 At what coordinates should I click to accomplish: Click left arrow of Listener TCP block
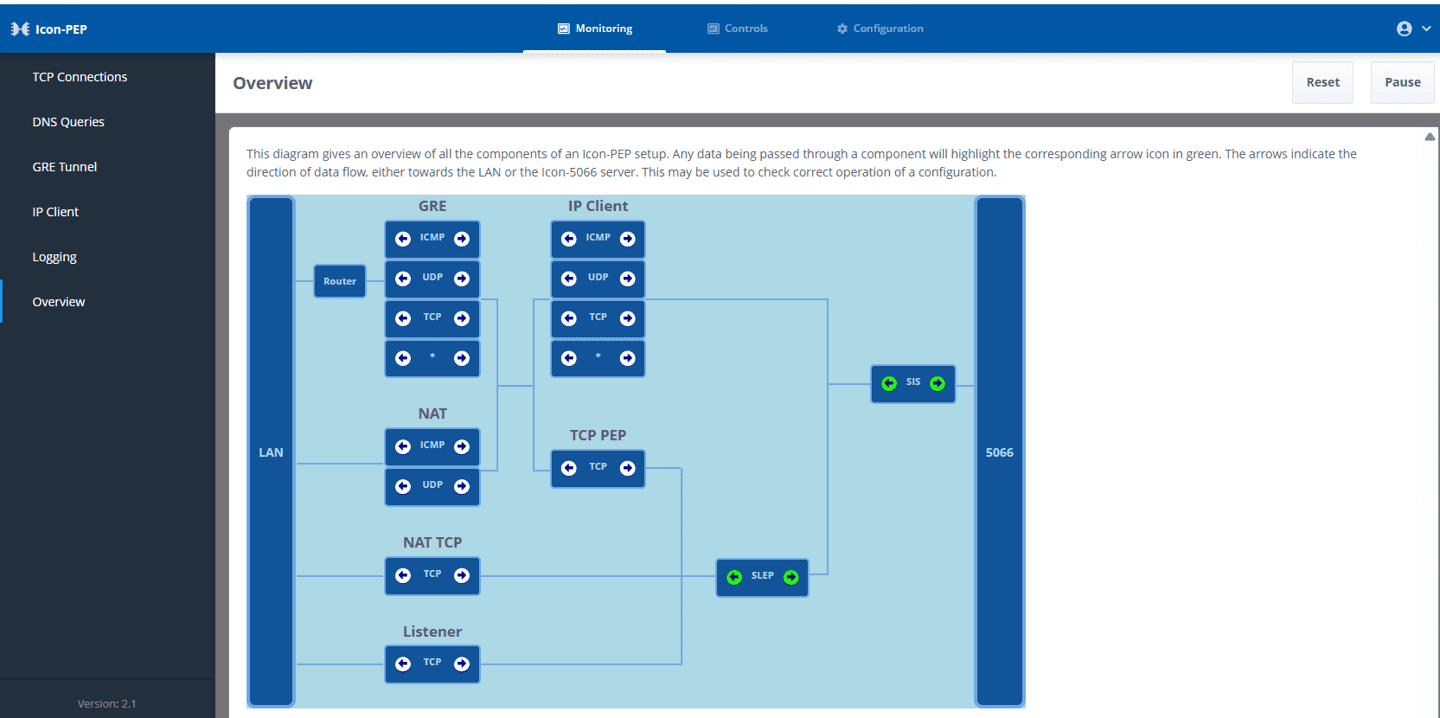click(403, 664)
